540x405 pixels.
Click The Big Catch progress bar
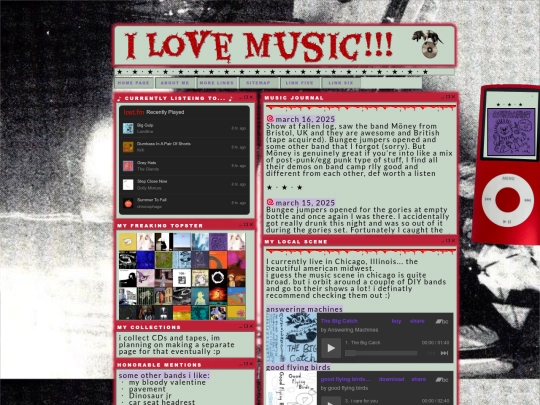381,353
